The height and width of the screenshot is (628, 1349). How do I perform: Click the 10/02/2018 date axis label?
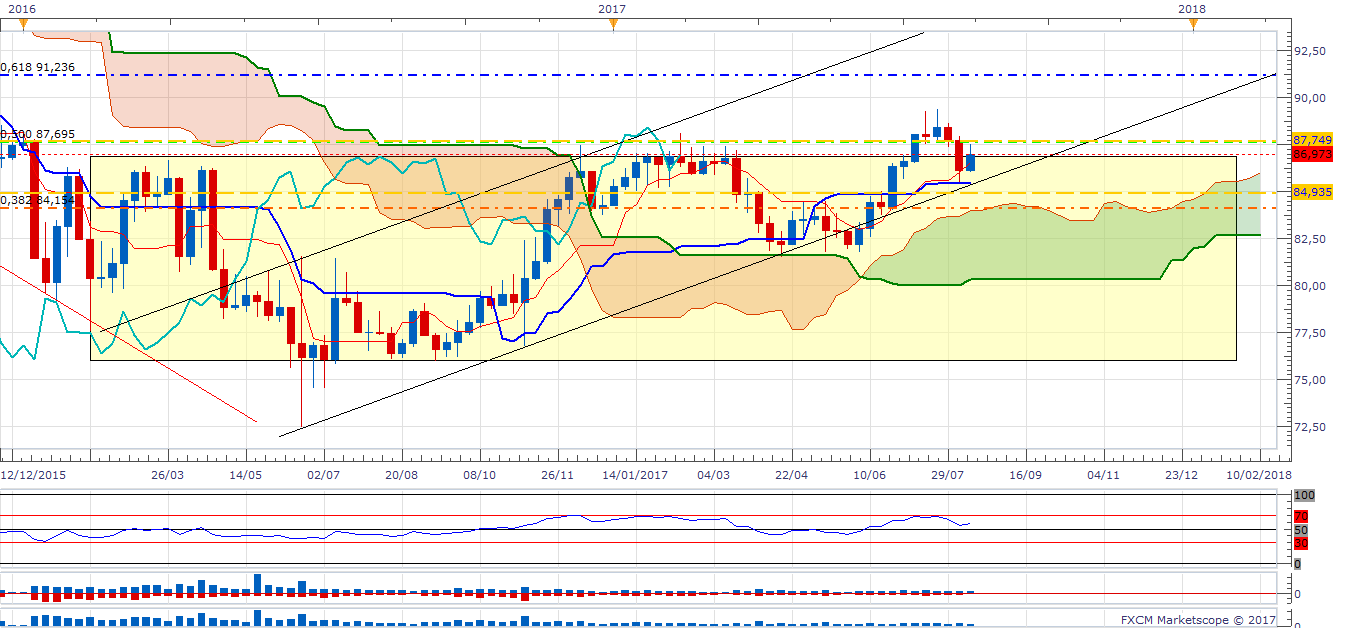(1258, 474)
